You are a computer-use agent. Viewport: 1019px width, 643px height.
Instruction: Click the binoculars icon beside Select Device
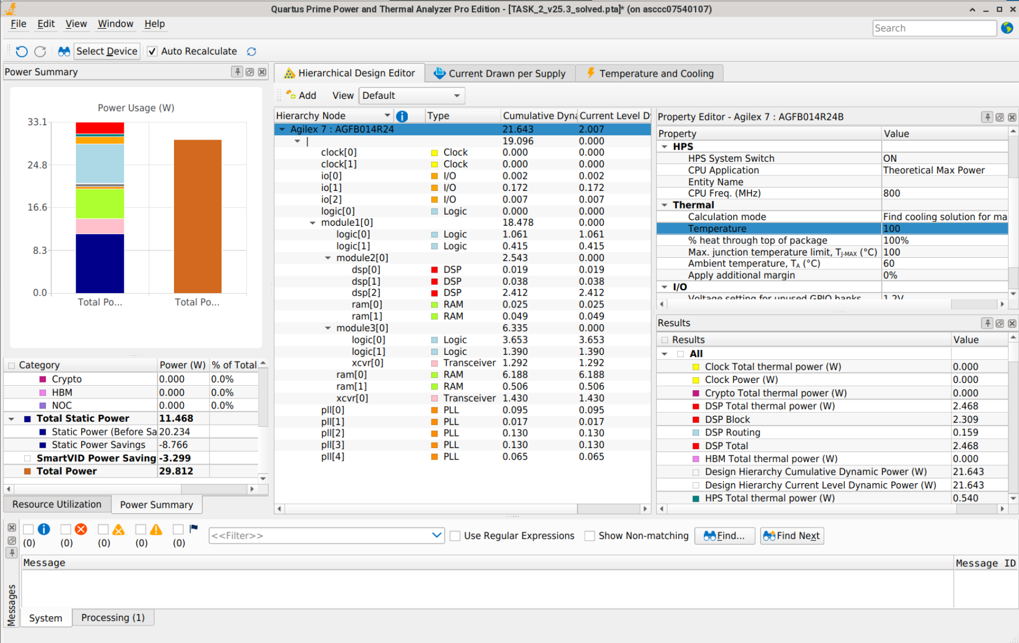(63, 51)
